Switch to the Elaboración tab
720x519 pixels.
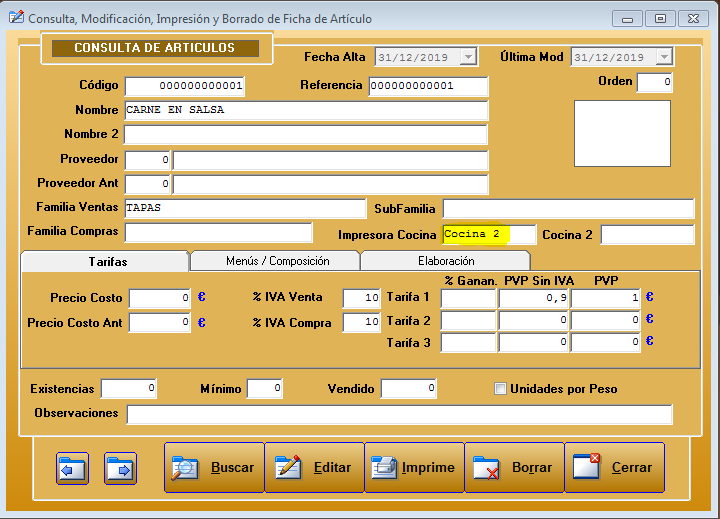(446, 261)
